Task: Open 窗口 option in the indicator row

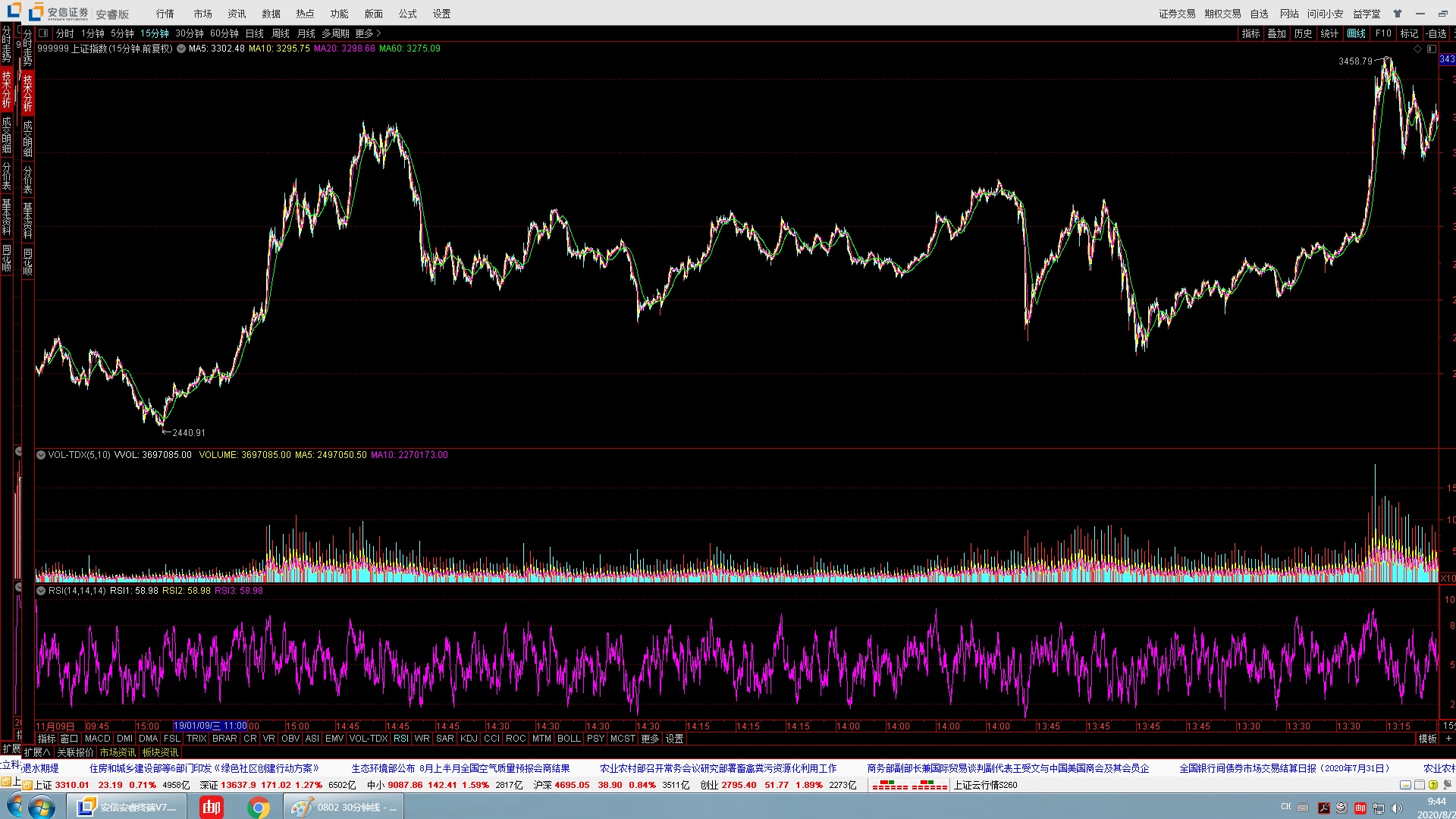Action: tap(69, 739)
